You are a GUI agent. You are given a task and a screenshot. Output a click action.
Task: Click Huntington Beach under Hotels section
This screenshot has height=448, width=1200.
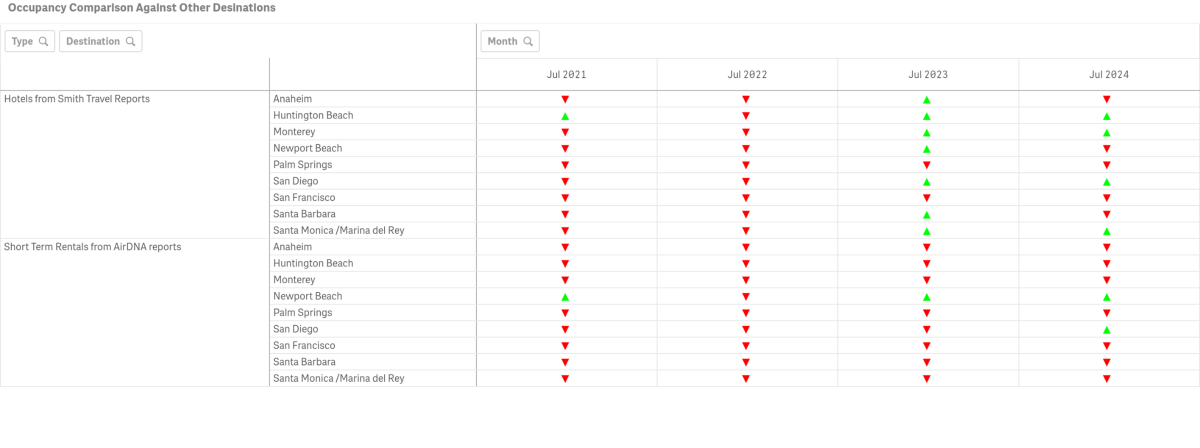coord(313,115)
